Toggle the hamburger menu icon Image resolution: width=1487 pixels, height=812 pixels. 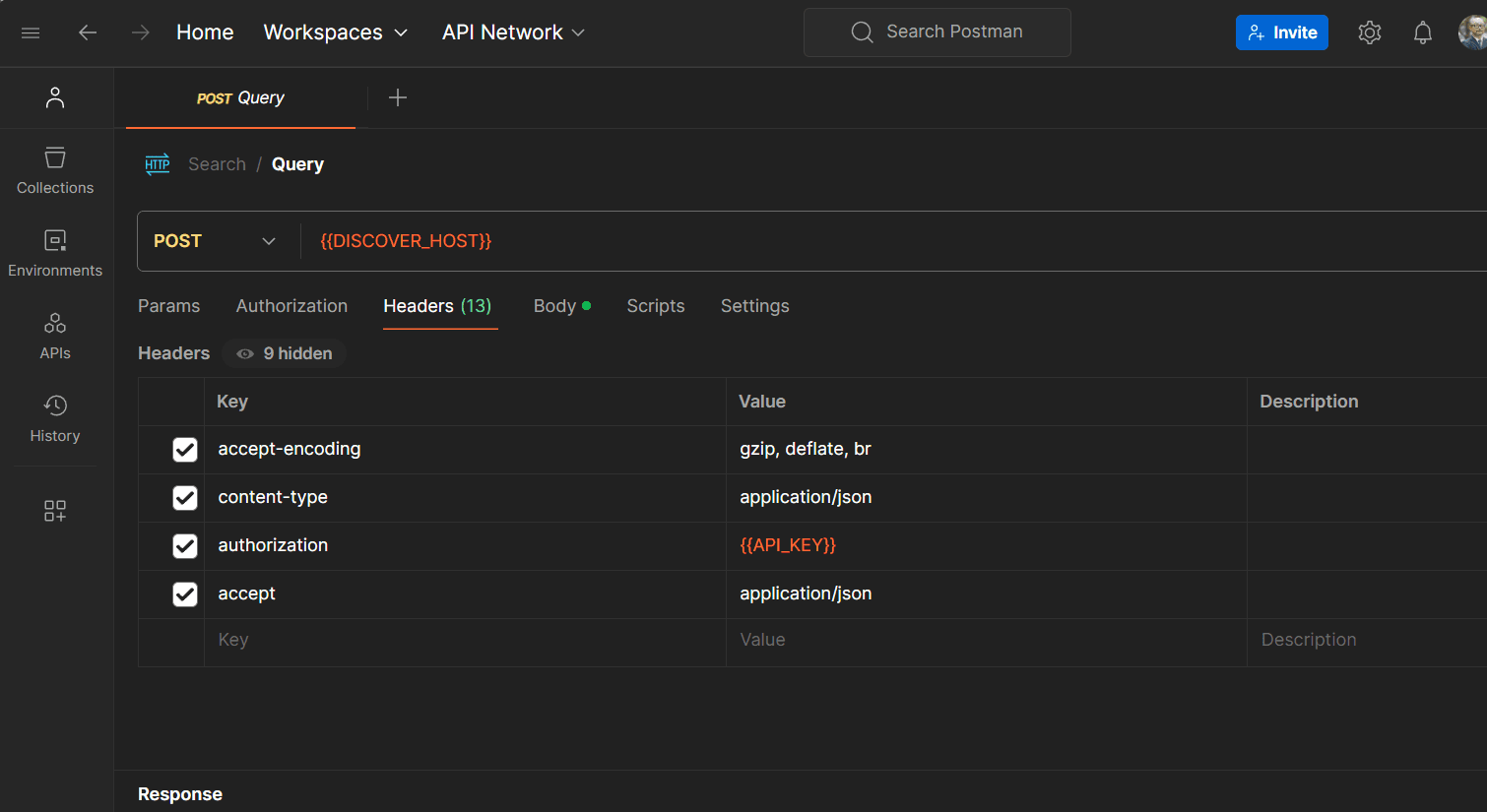click(31, 32)
